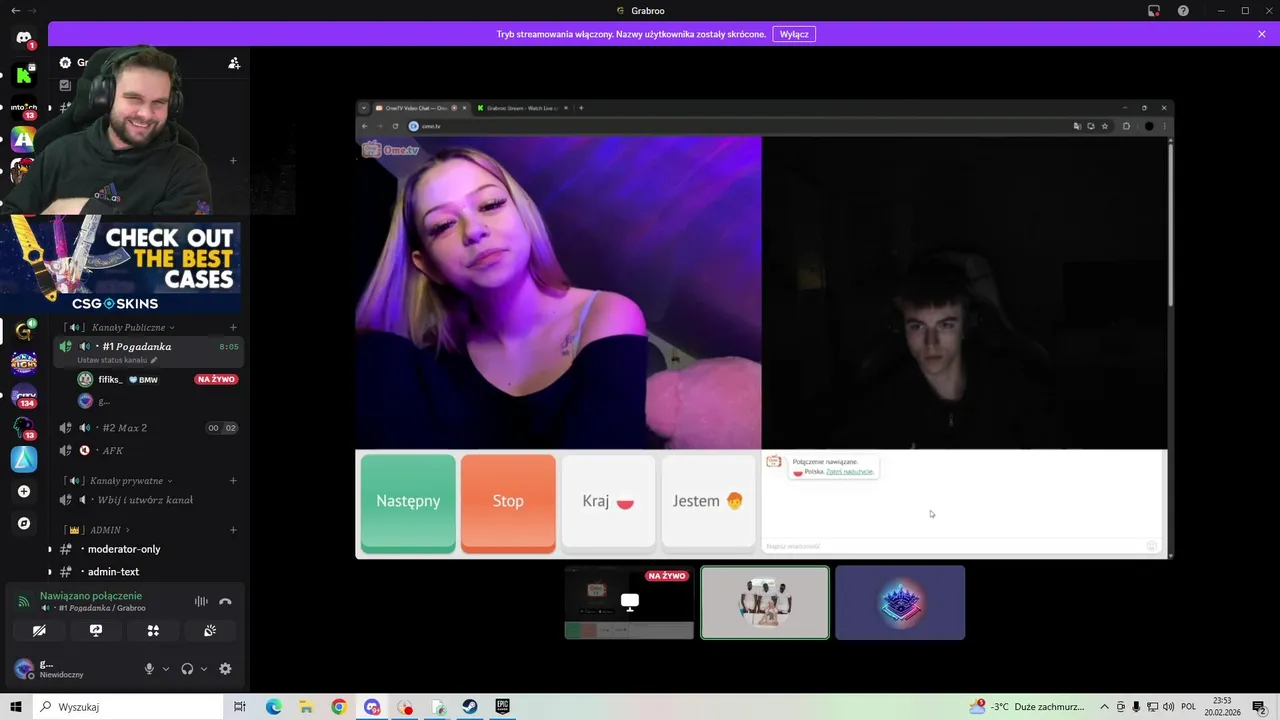This screenshot has height=720, width=1280.
Task: Join the #2 Max 2 voice channel
Action: point(148,428)
